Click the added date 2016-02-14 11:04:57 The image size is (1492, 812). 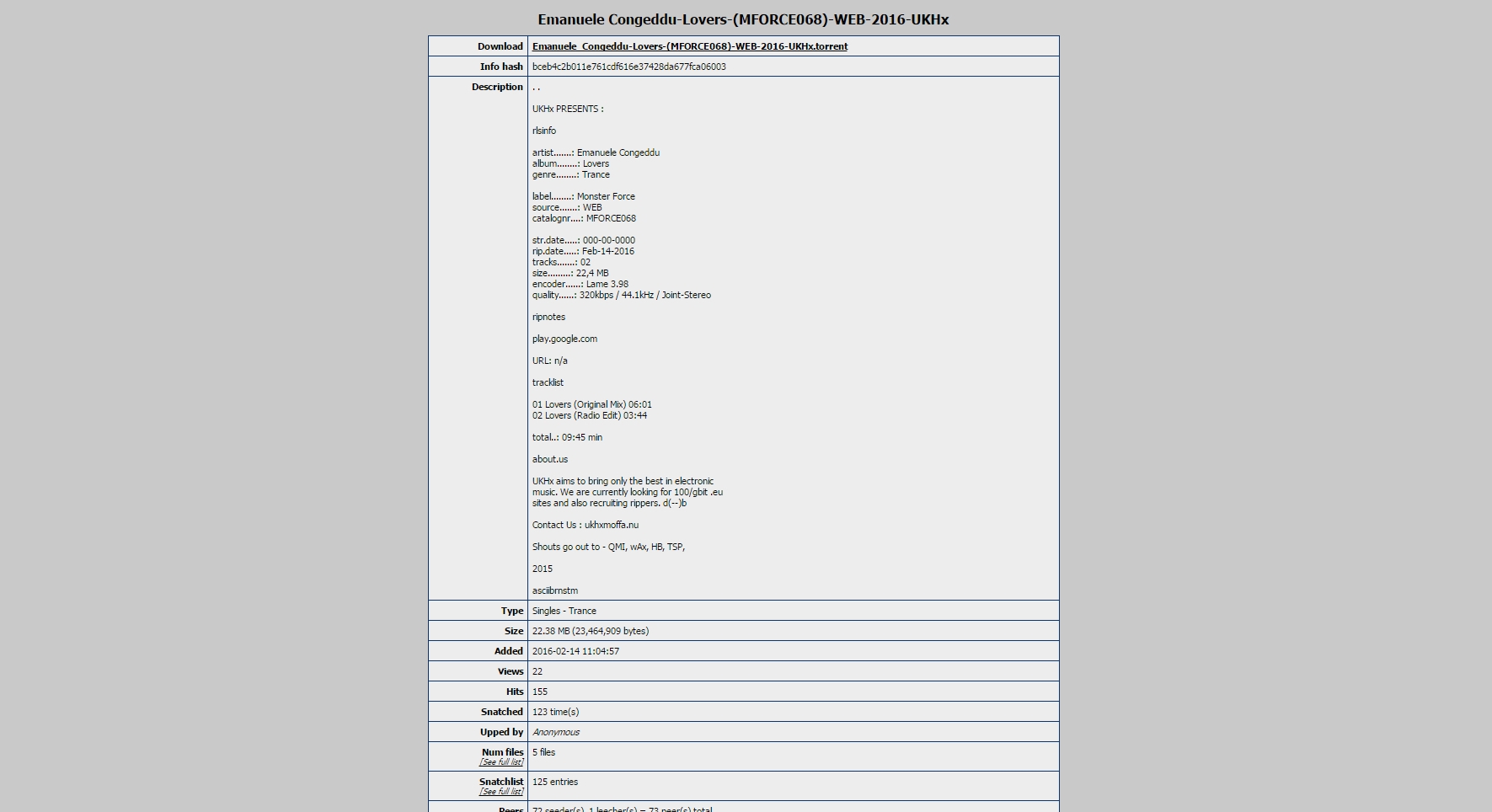click(575, 651)
